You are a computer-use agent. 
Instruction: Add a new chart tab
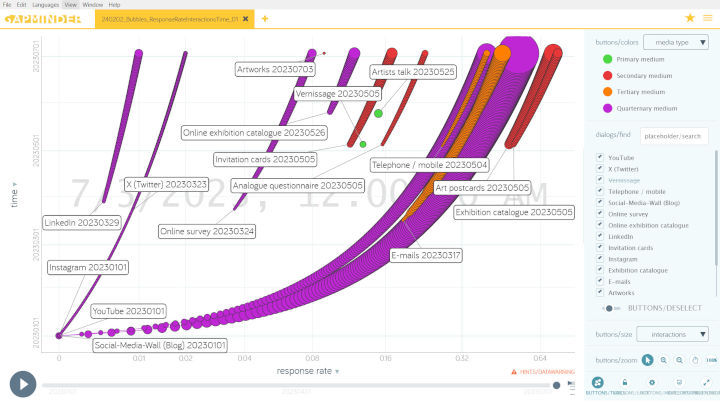point(265,18)
